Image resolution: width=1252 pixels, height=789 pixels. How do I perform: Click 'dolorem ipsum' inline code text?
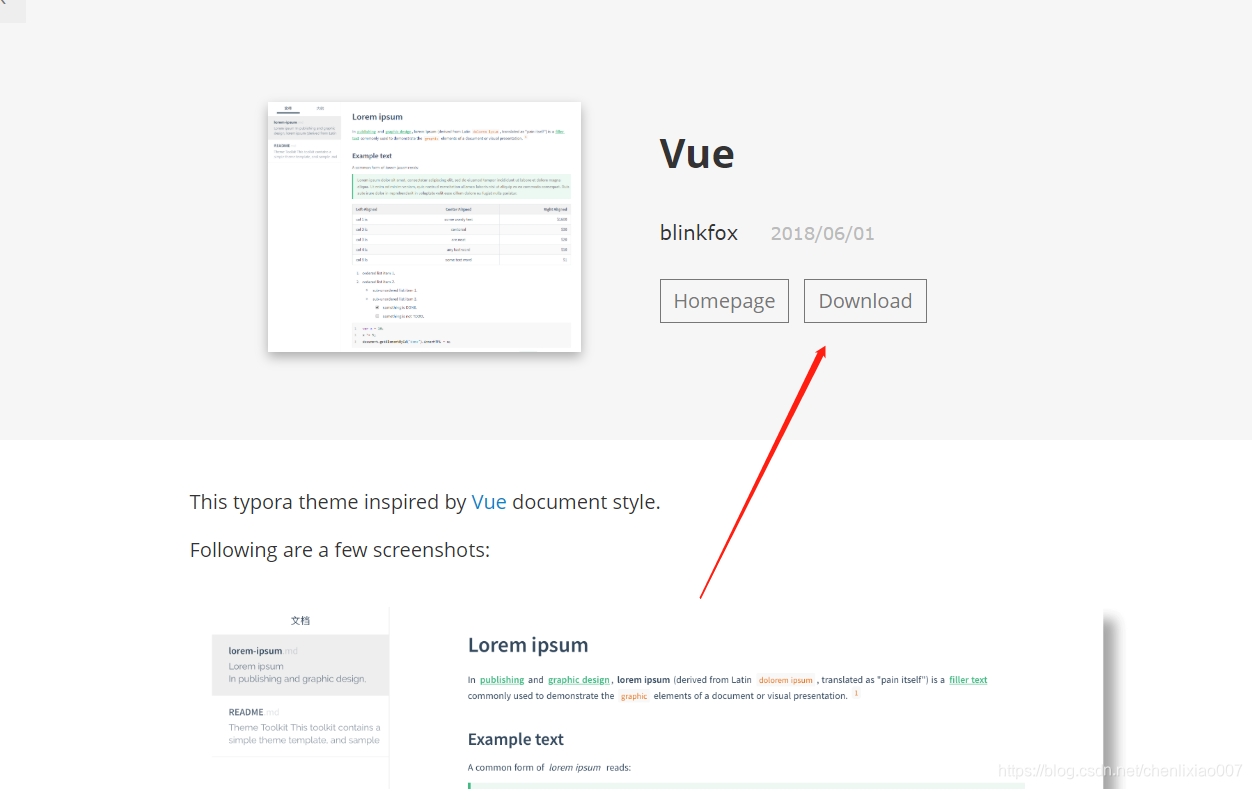(x=786, y=680)
